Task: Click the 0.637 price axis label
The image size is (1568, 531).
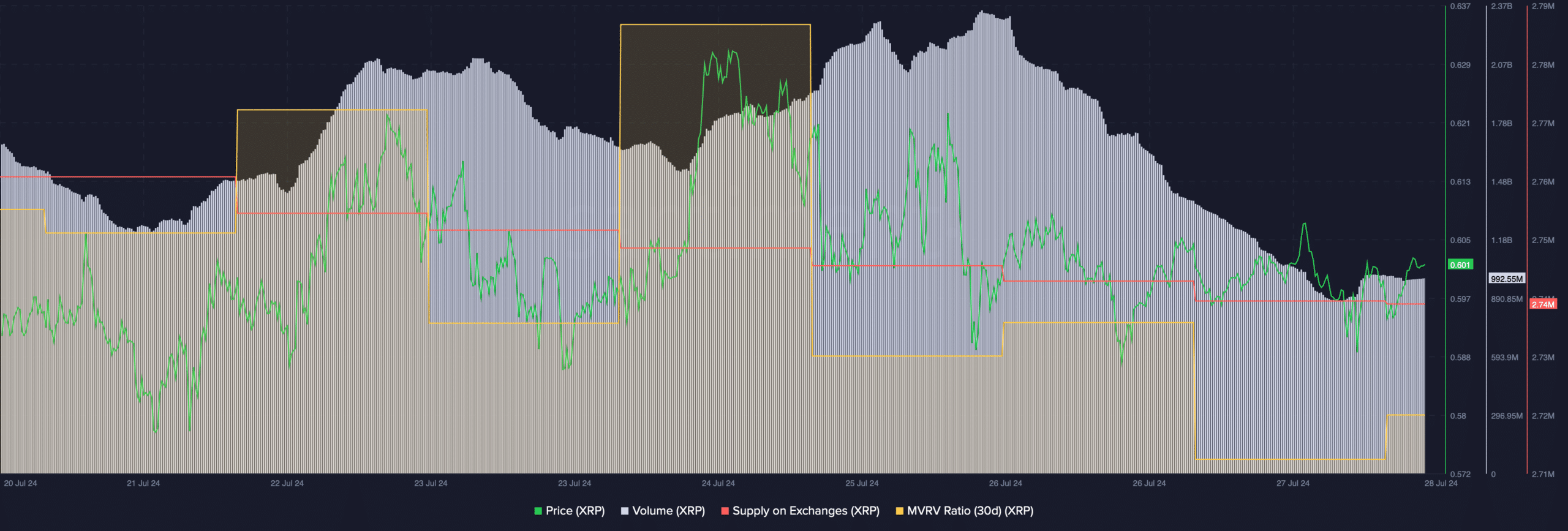Action: (1460, 6)
